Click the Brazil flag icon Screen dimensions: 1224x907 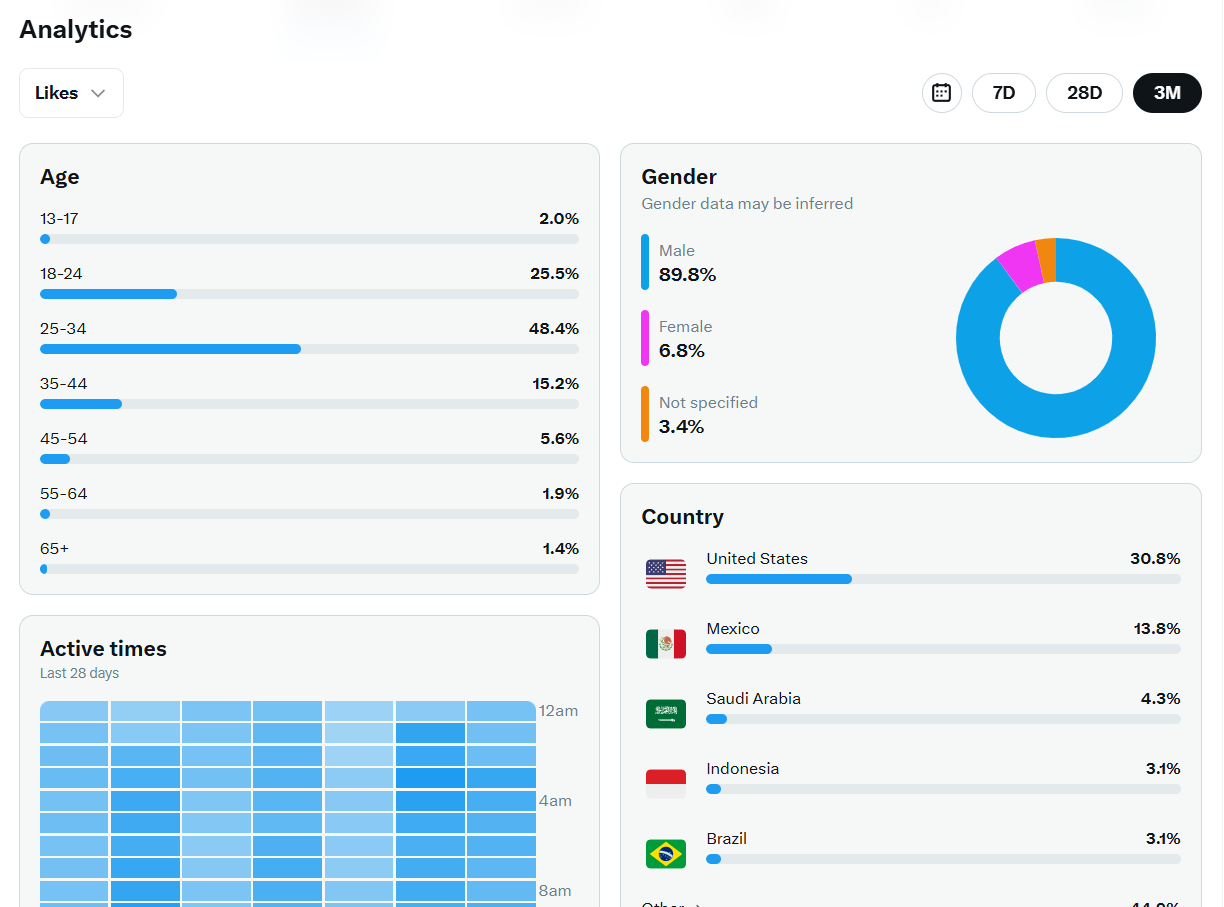[666, 854]
